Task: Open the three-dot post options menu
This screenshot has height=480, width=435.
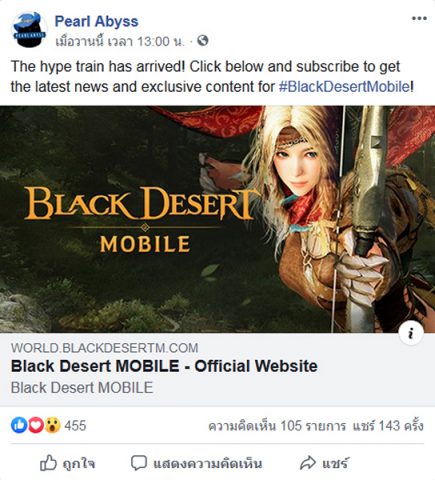Action: click(x=419, y=18)
